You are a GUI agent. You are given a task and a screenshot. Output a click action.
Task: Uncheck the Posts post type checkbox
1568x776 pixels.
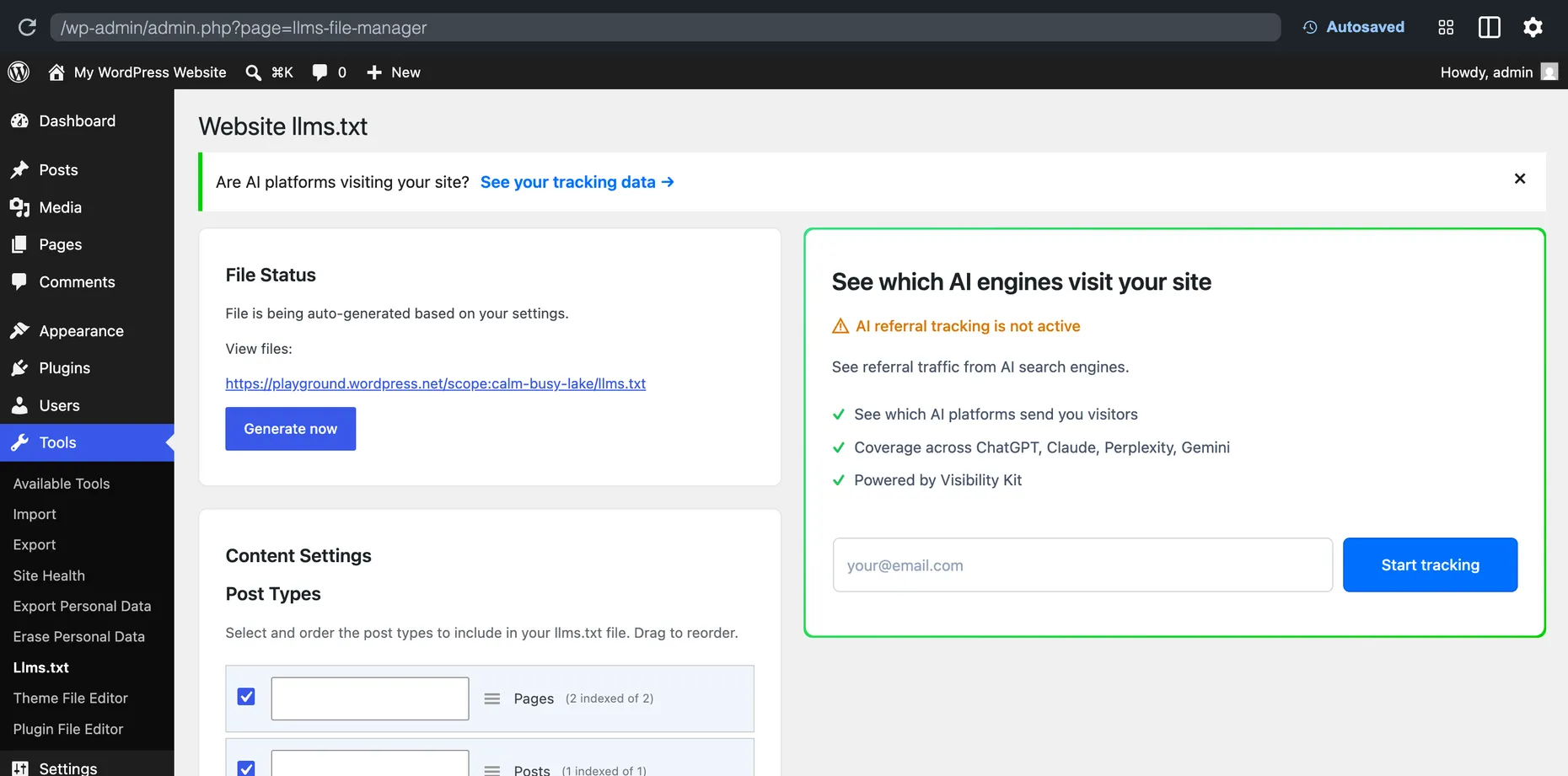(x=246, y=768)
